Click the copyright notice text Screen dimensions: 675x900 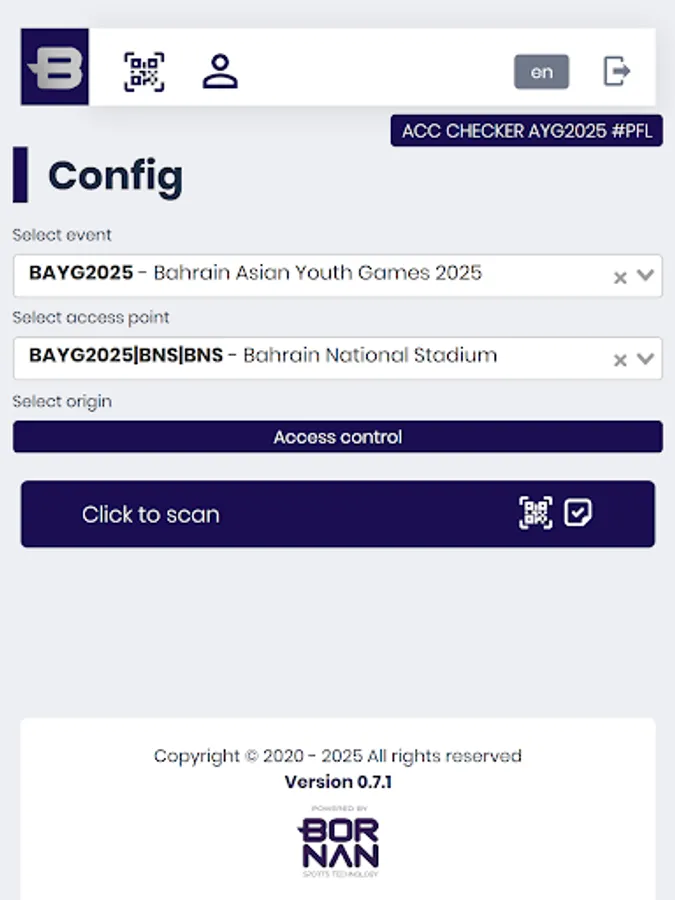338,756
